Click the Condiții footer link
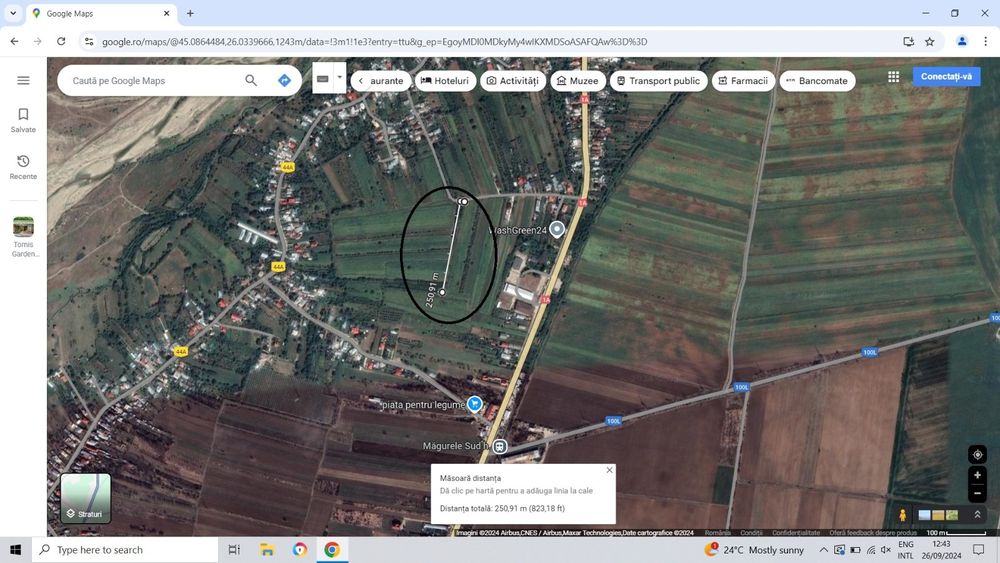Viewport: 1000px width, 563px height. 751,532
